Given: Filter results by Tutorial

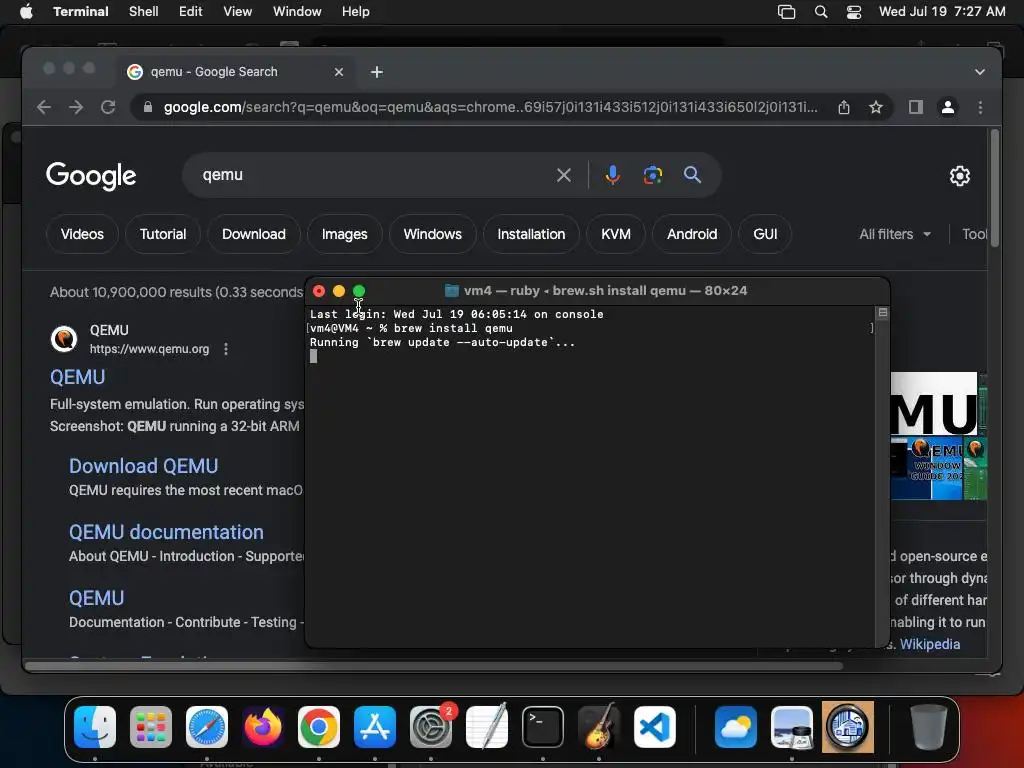Looking at the screenshot, I should (x=163, y=234).
